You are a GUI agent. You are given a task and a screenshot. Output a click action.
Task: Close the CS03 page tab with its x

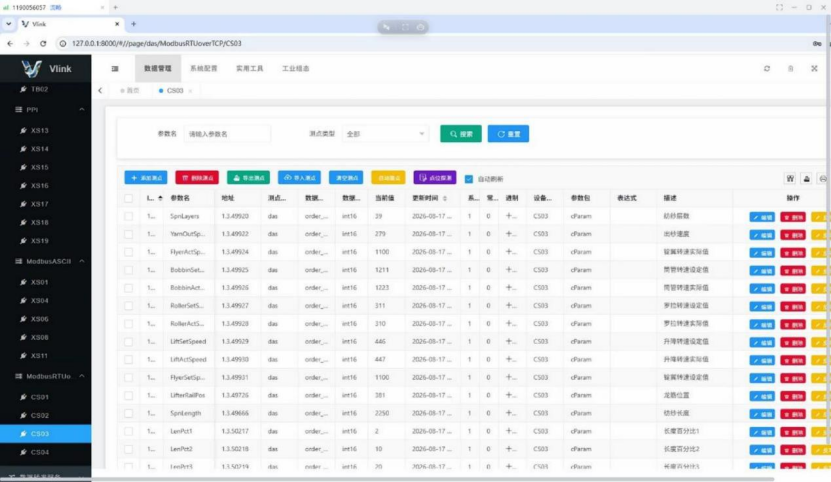point(190,91)
